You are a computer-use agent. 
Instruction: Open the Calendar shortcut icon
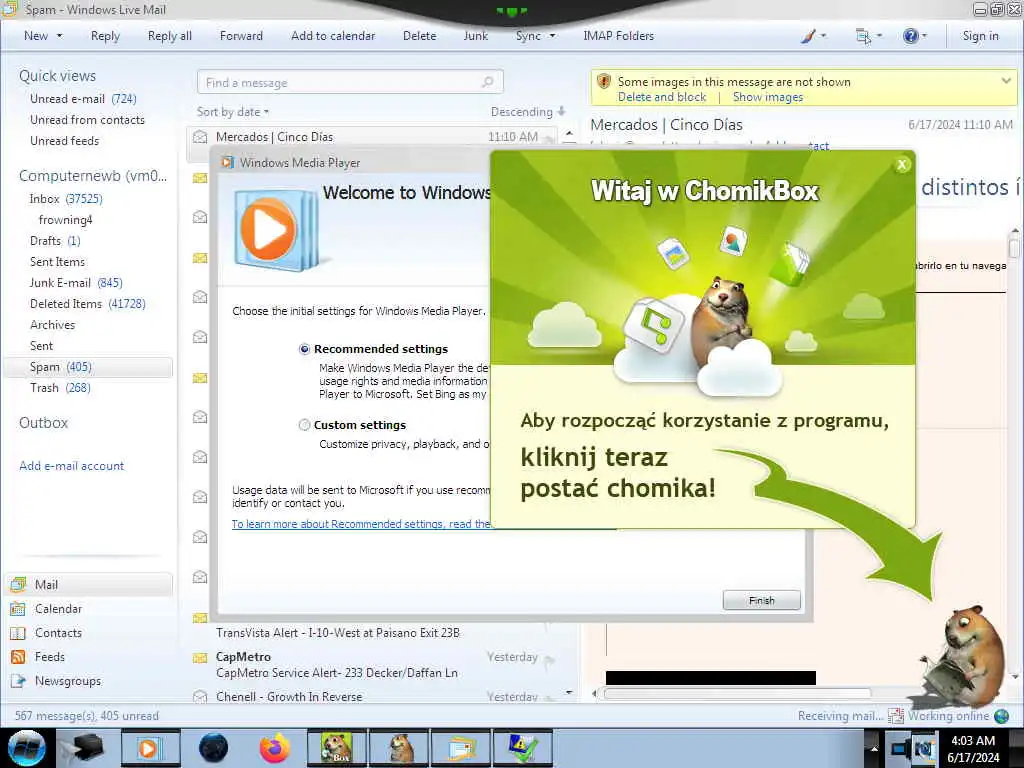point(18,609)
